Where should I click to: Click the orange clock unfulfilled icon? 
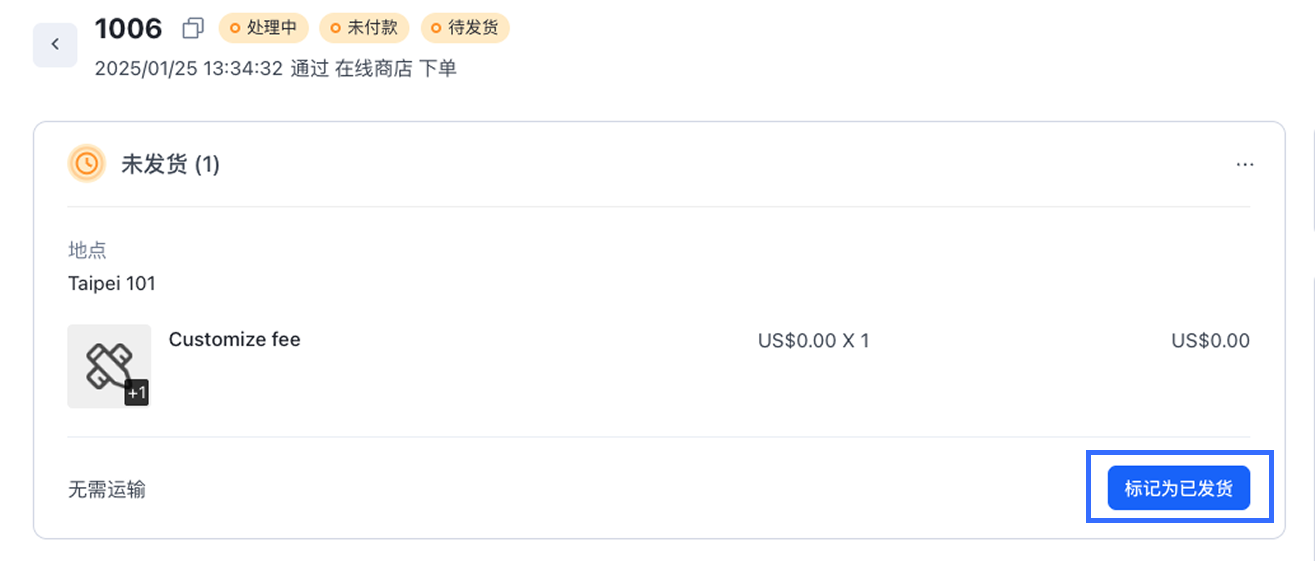pos(87,164)
